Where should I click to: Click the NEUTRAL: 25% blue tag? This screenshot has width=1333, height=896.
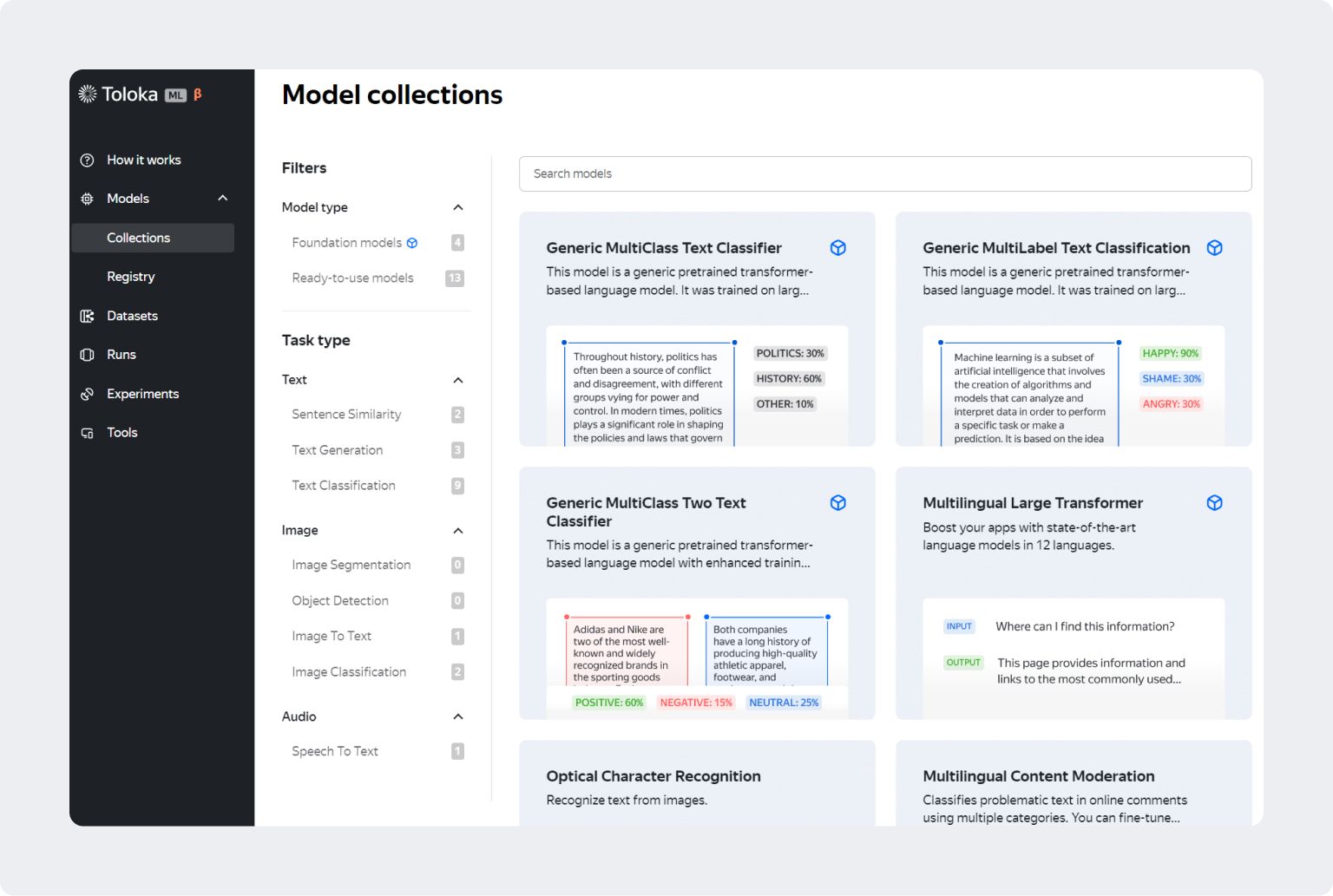(x=784, y=703)
